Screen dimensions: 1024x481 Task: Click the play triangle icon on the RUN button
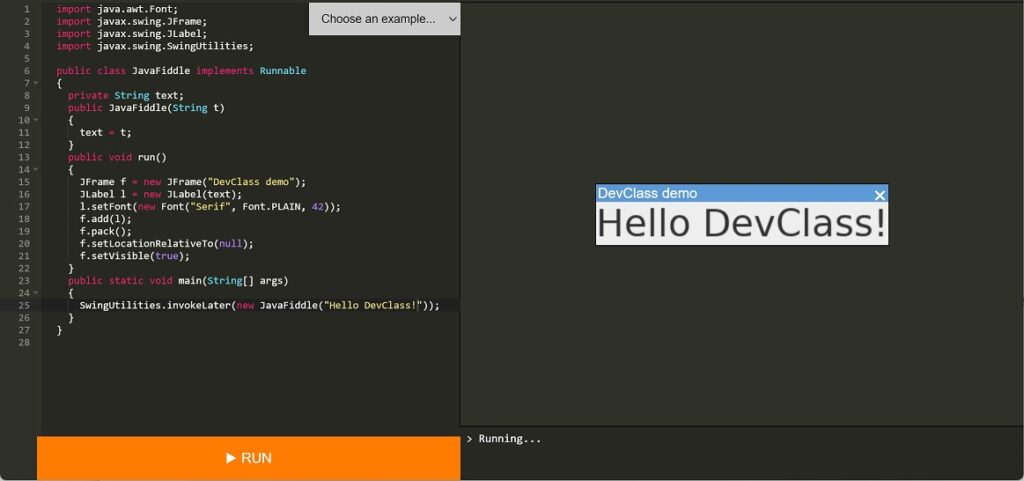click(x=231, y=458)
